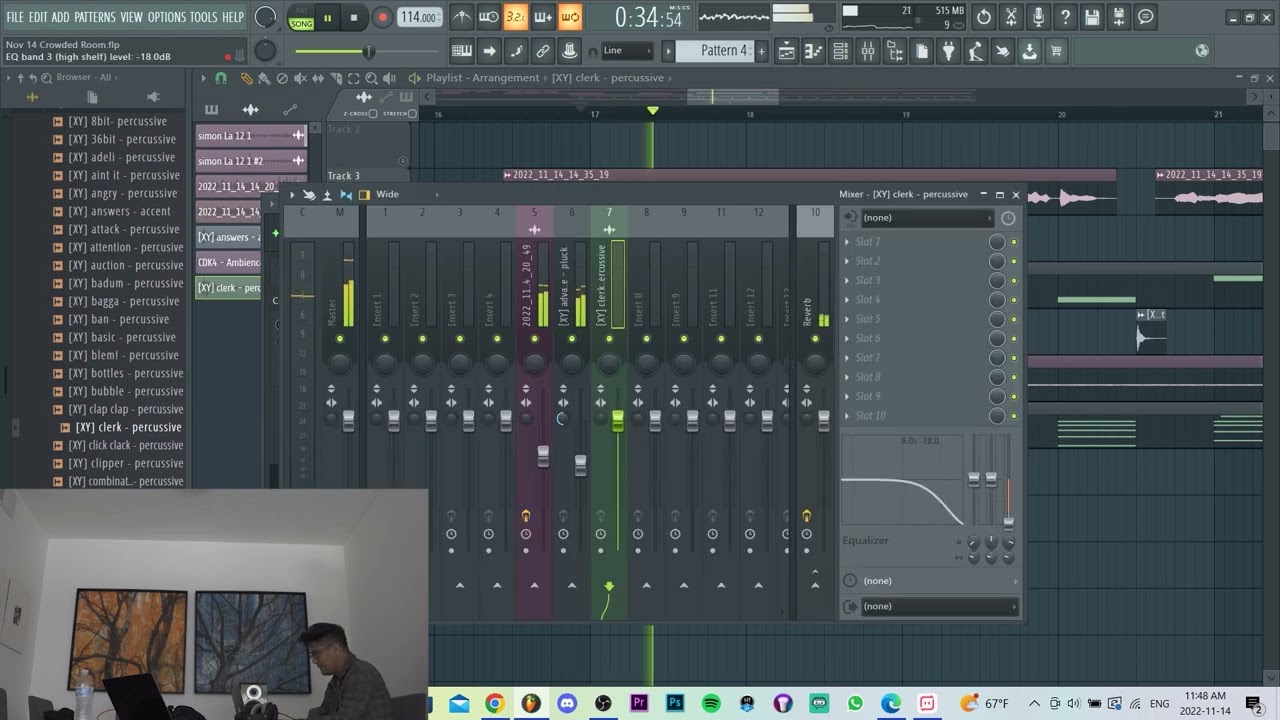The height and width of the screenshot is (720, 1280).
Task: Select the playlist zoom magnifier tool
Action: click(x=371, y=78)
